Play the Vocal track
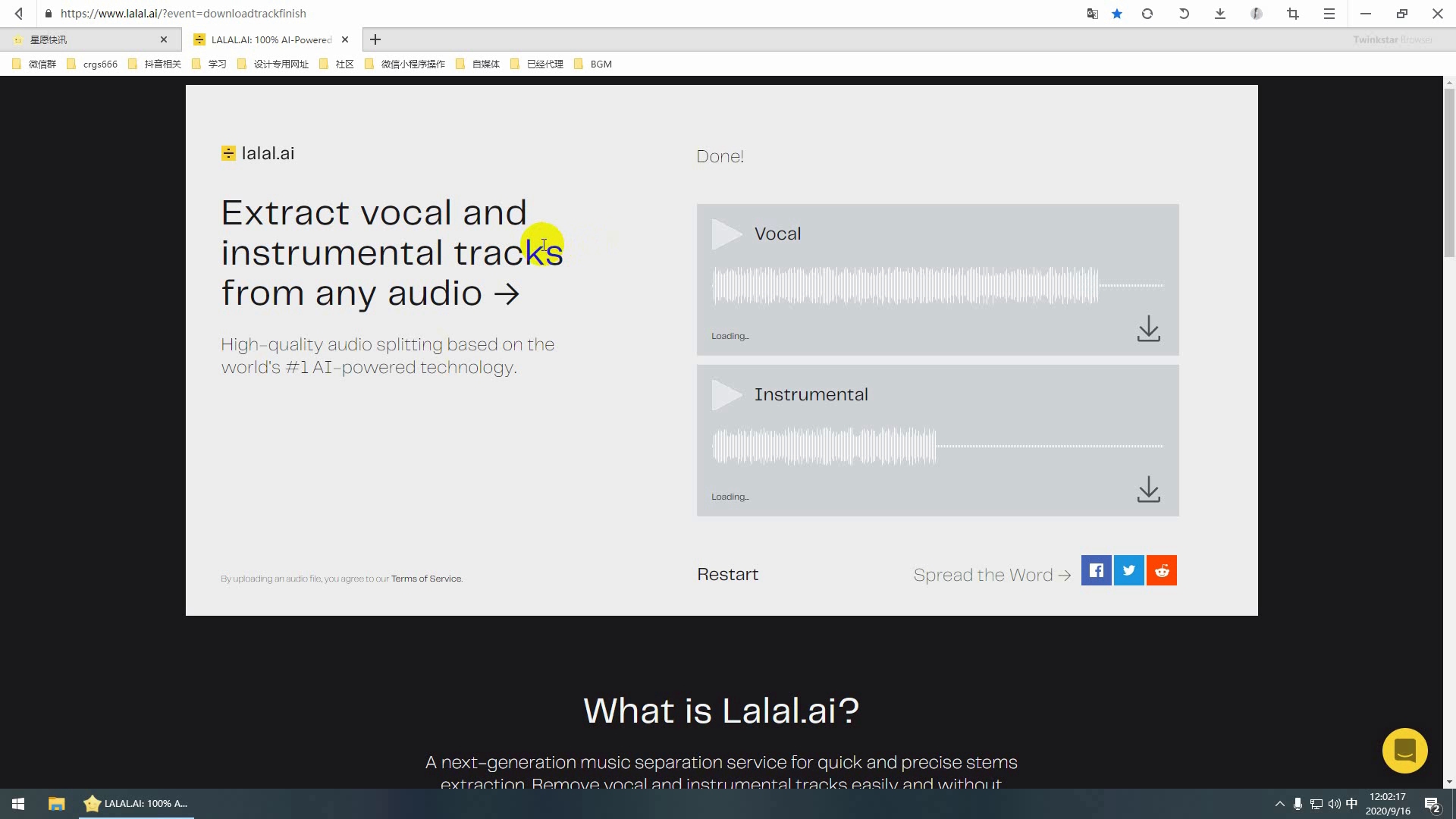1456x819 pixels. coord(726,234)
